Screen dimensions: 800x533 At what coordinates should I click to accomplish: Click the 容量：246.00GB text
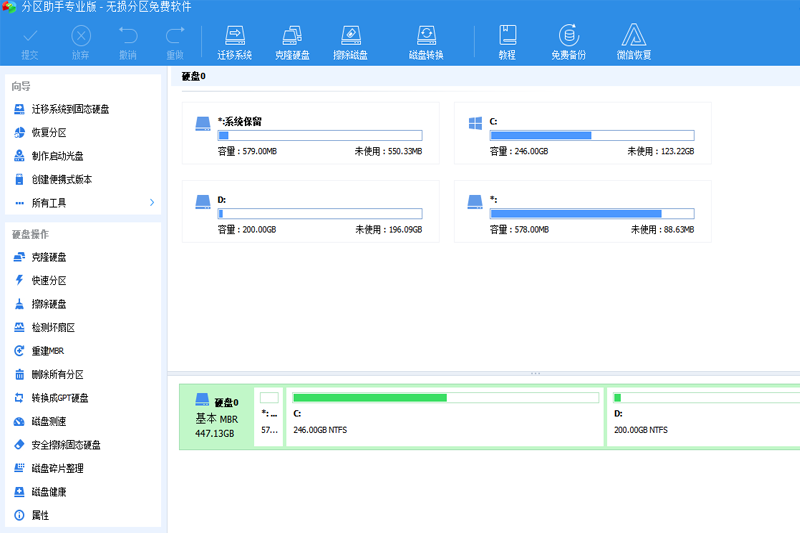point(519,151)
